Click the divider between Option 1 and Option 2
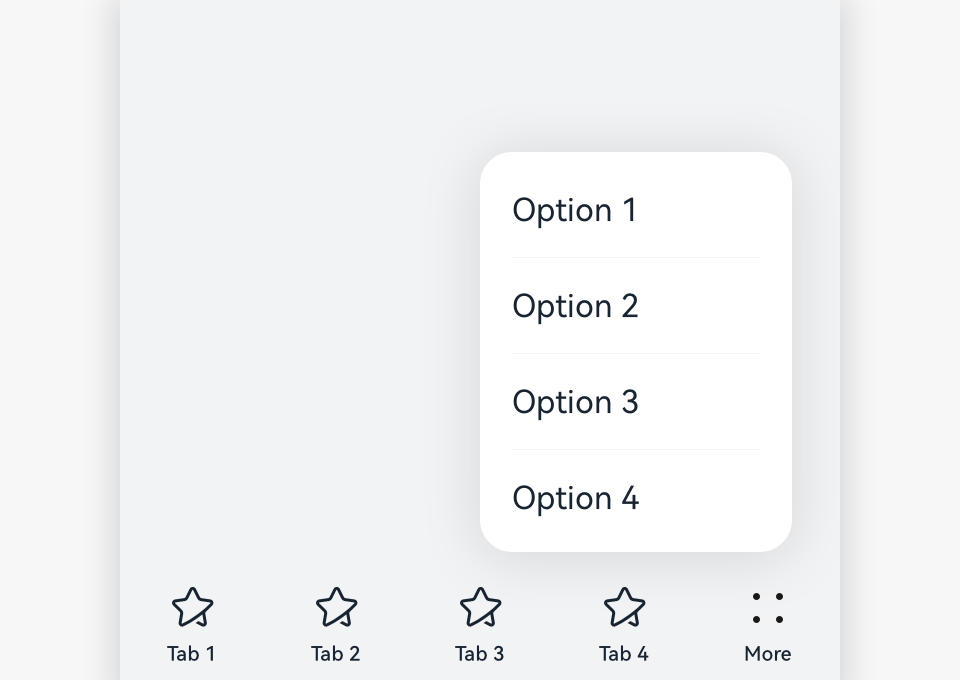This screenshot has height=680, width=960. [x=636, y=258]
